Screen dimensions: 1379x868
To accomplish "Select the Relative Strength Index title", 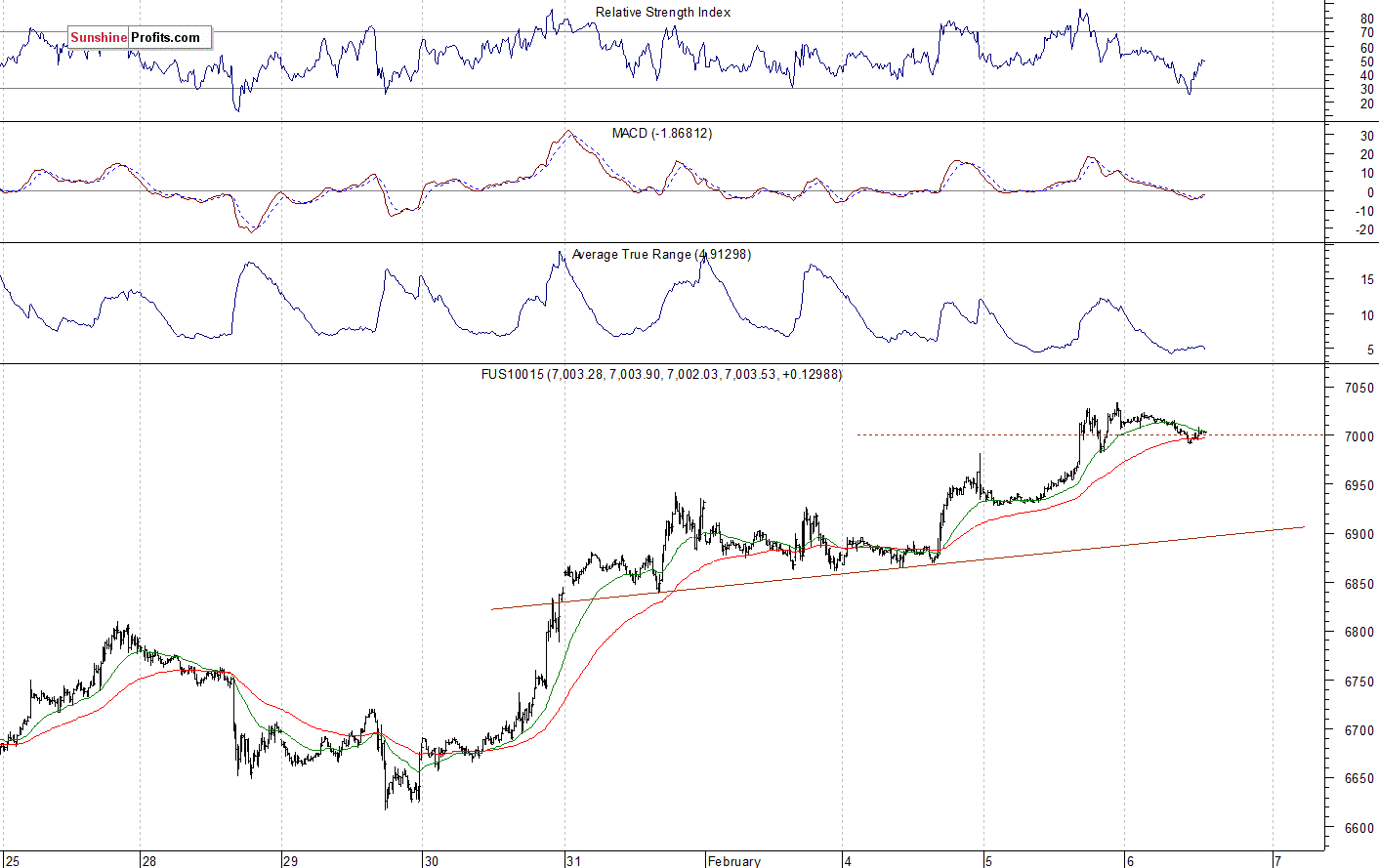I will 662,12.
